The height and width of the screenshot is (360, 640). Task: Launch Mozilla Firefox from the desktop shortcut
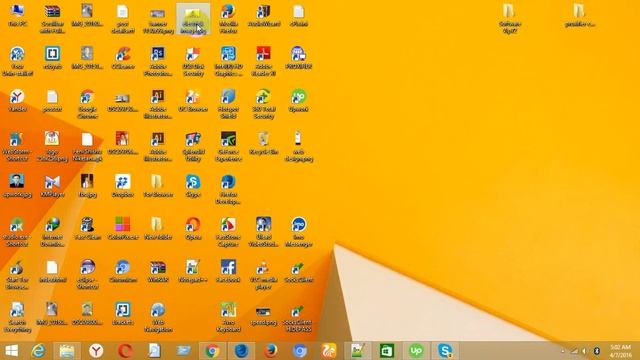coord(228,19)
